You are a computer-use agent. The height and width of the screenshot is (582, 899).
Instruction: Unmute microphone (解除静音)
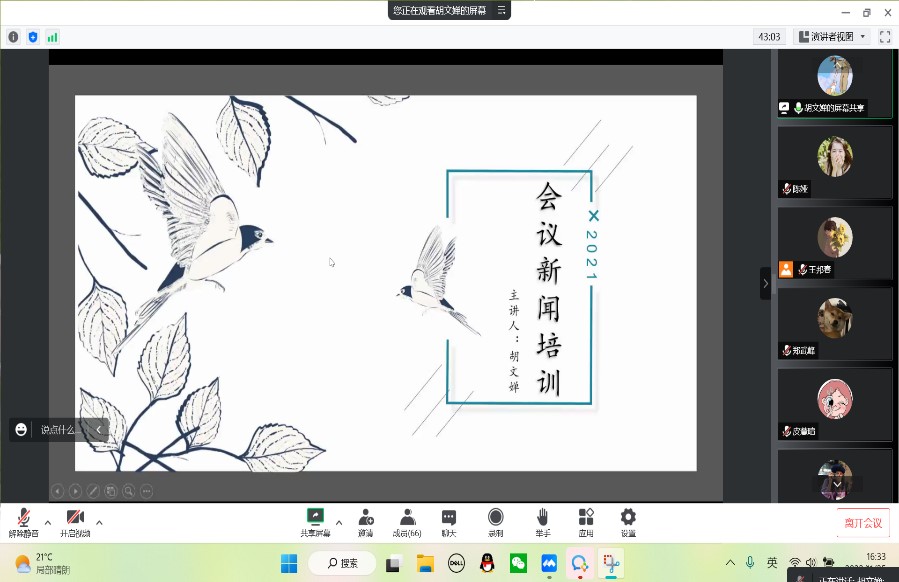(x=23, y=521)
